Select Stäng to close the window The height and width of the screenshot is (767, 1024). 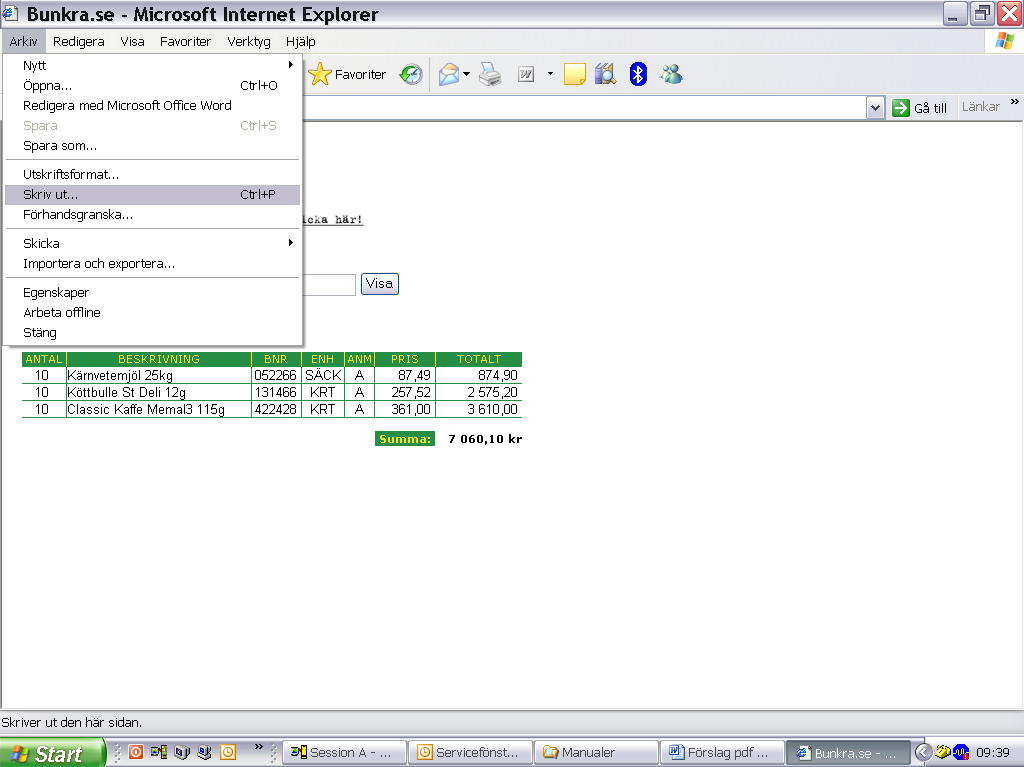coord(152,333)
